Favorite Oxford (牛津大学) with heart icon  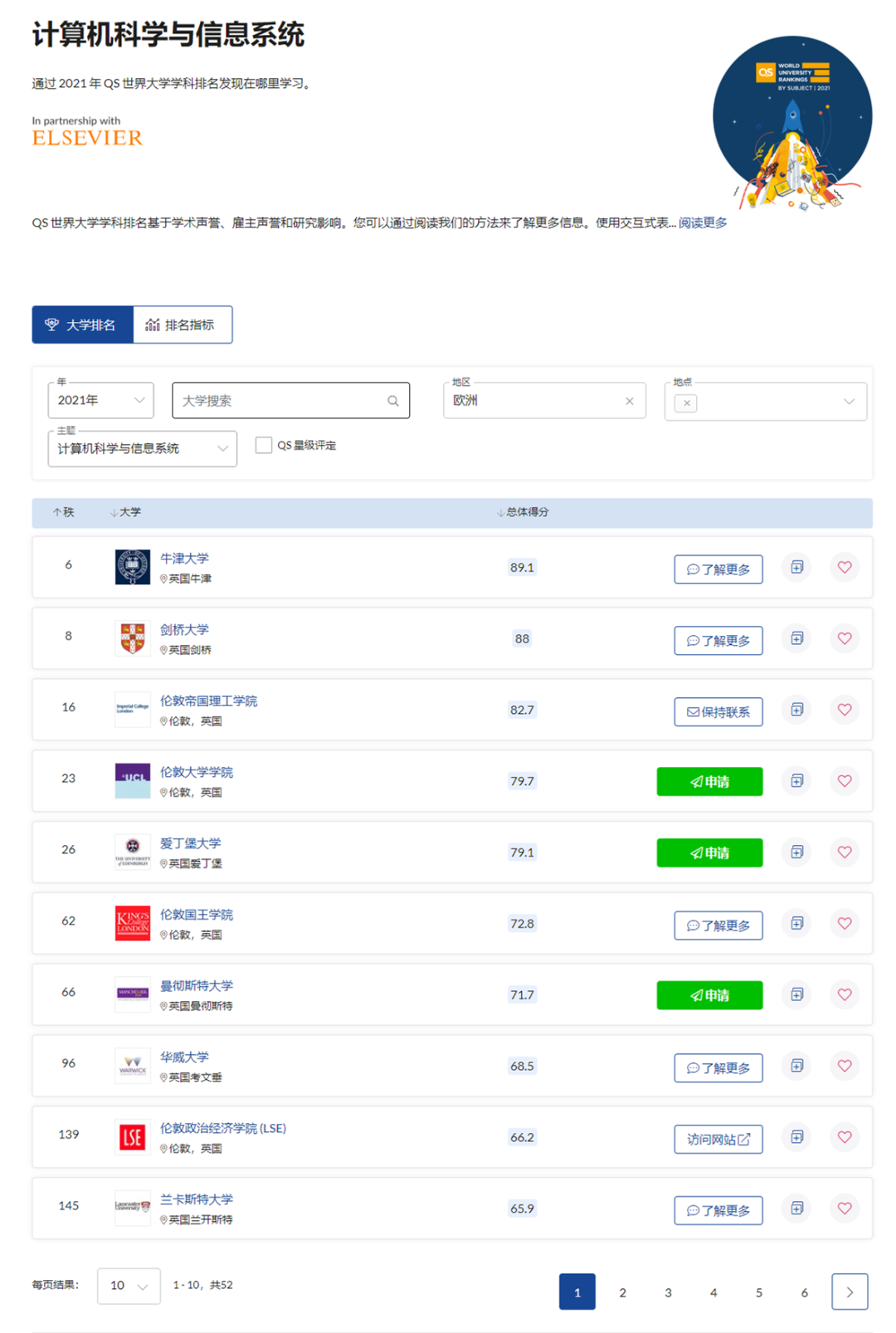[845, 568]
